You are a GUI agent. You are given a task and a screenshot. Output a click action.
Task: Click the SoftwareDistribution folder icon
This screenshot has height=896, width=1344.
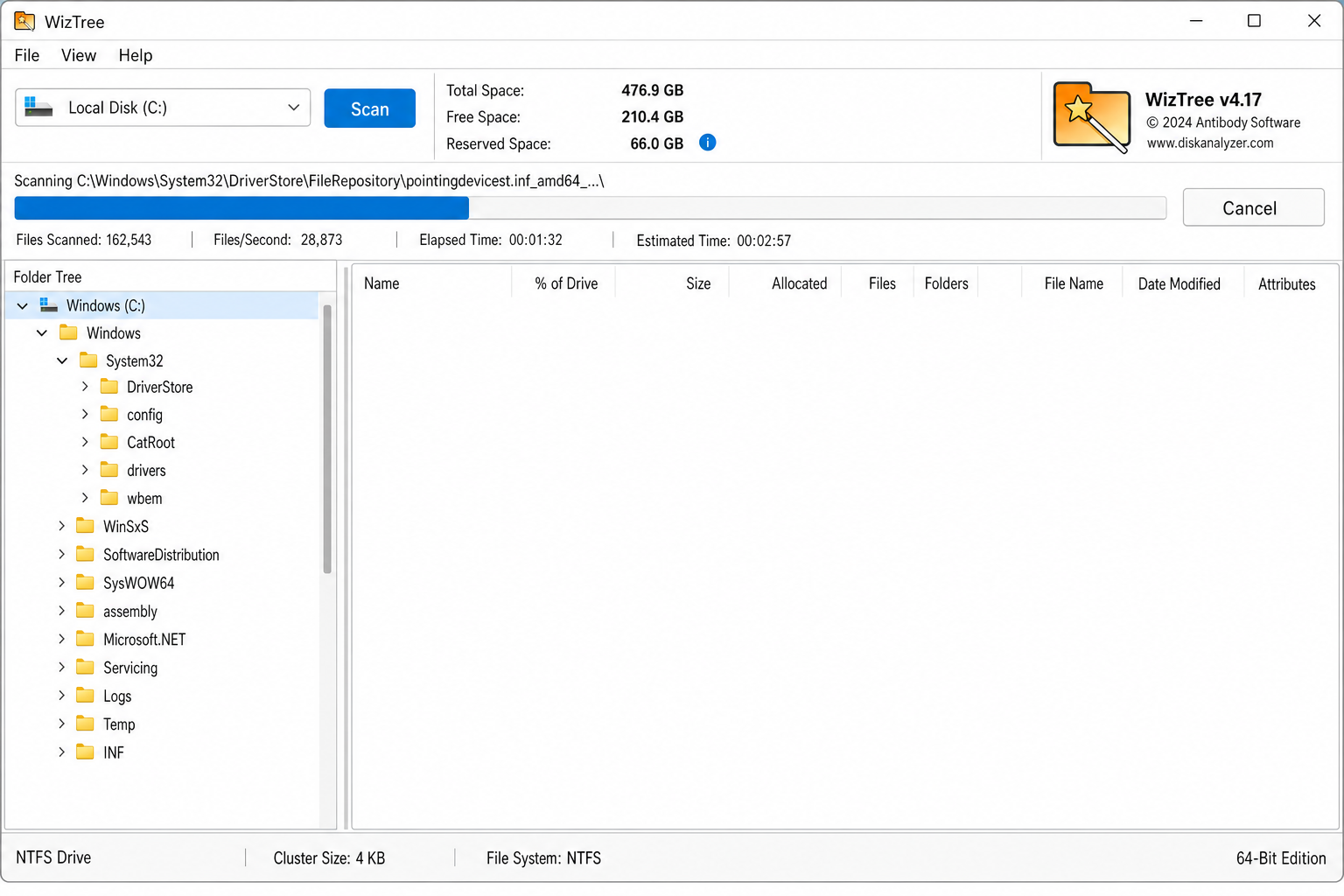coord(85,554)
